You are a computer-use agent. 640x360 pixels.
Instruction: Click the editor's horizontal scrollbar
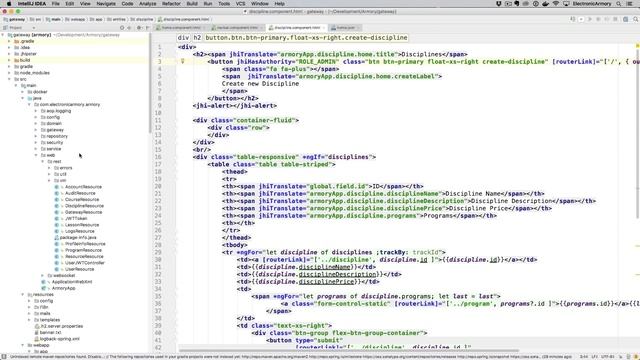[349, 350]
